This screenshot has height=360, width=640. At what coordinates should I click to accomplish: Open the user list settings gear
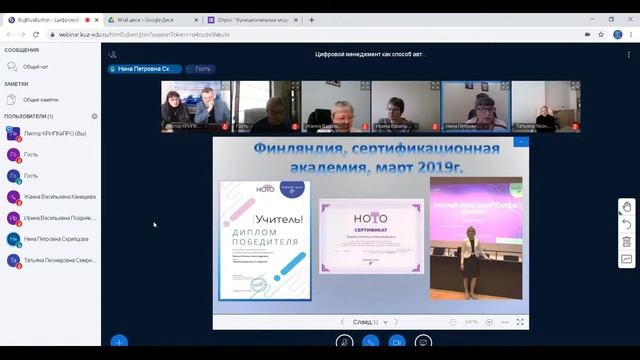pyautogui.click(x=95, y=116)
